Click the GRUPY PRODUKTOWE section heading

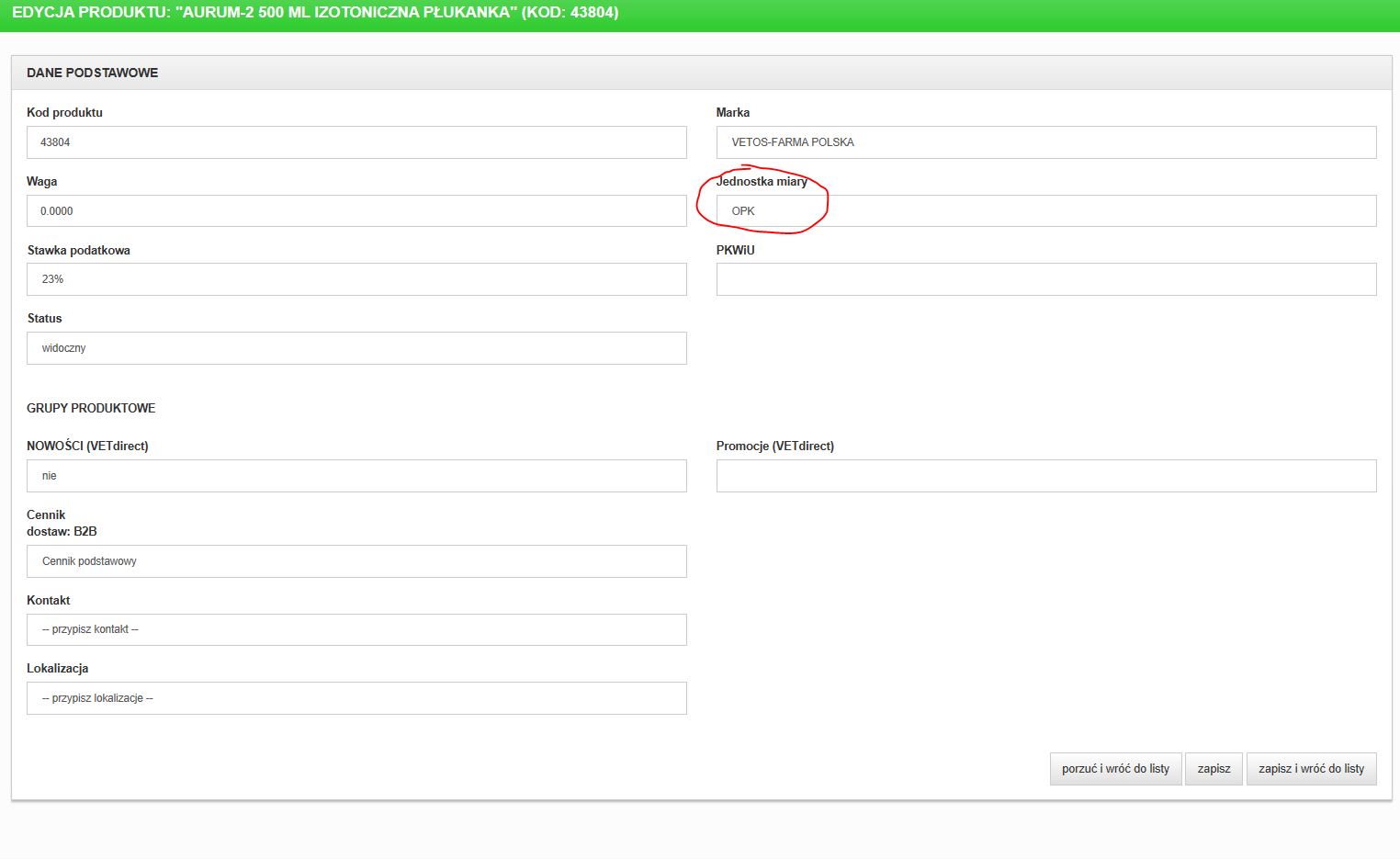(91, 408)
